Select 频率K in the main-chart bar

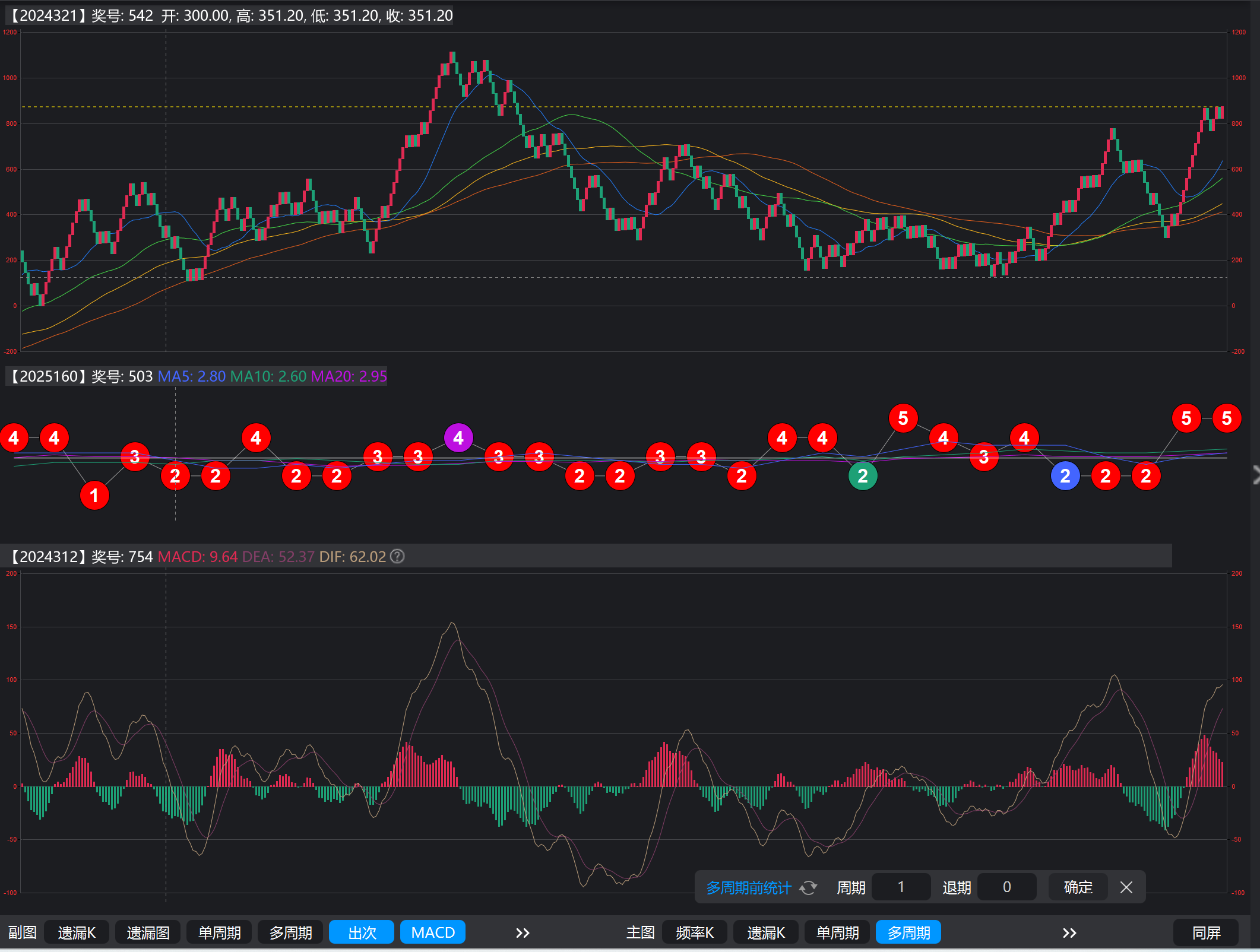(x=694, y=932)
